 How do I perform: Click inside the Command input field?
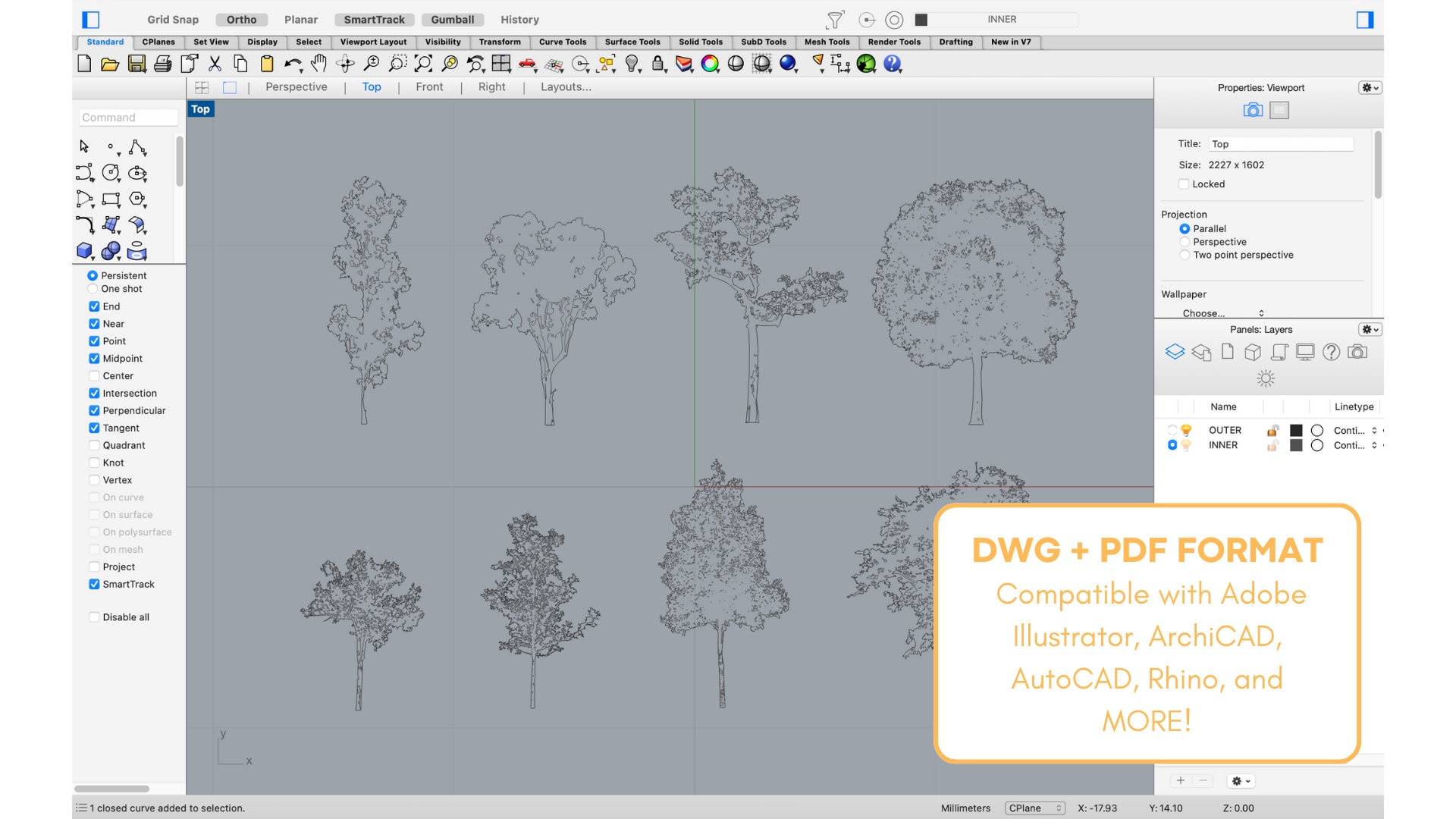point(127,117)
